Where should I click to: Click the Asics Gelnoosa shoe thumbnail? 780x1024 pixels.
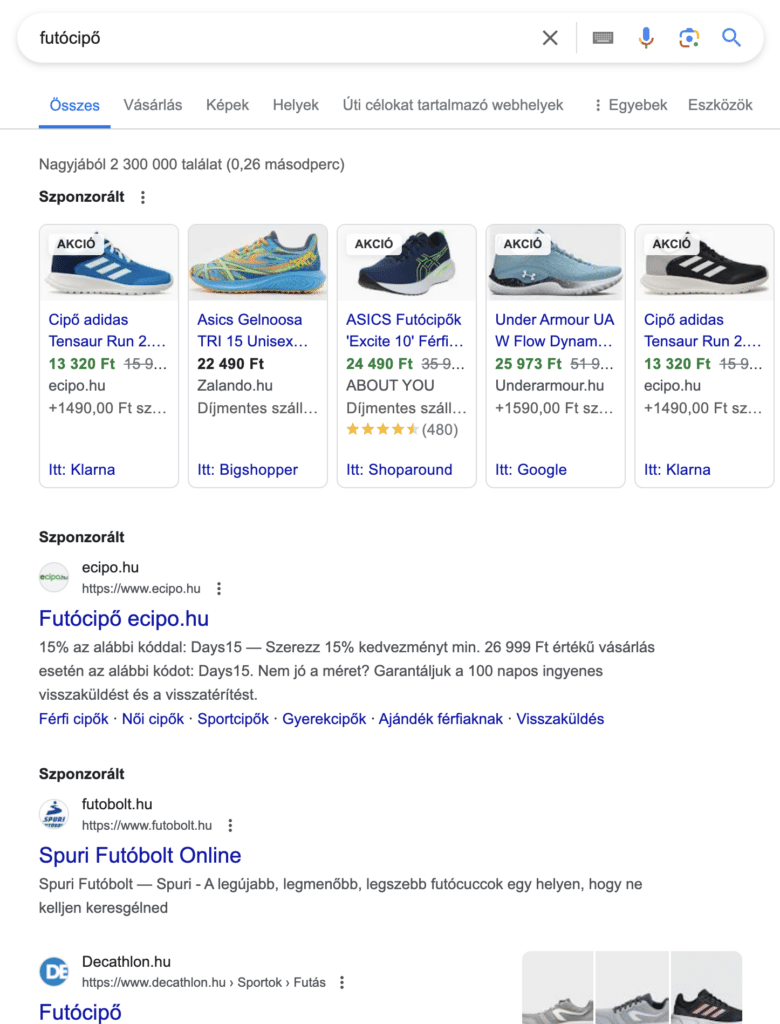tap(258, 263)
